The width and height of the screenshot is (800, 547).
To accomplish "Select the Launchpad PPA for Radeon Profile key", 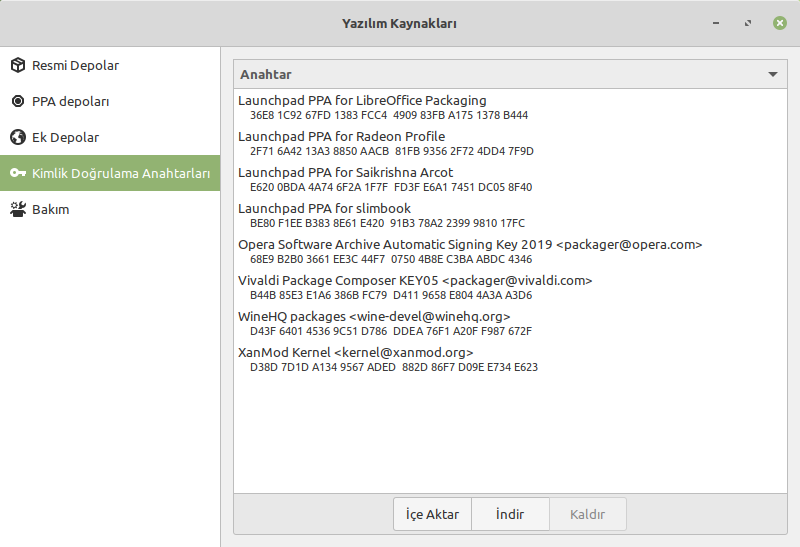I will click(510, 143).
